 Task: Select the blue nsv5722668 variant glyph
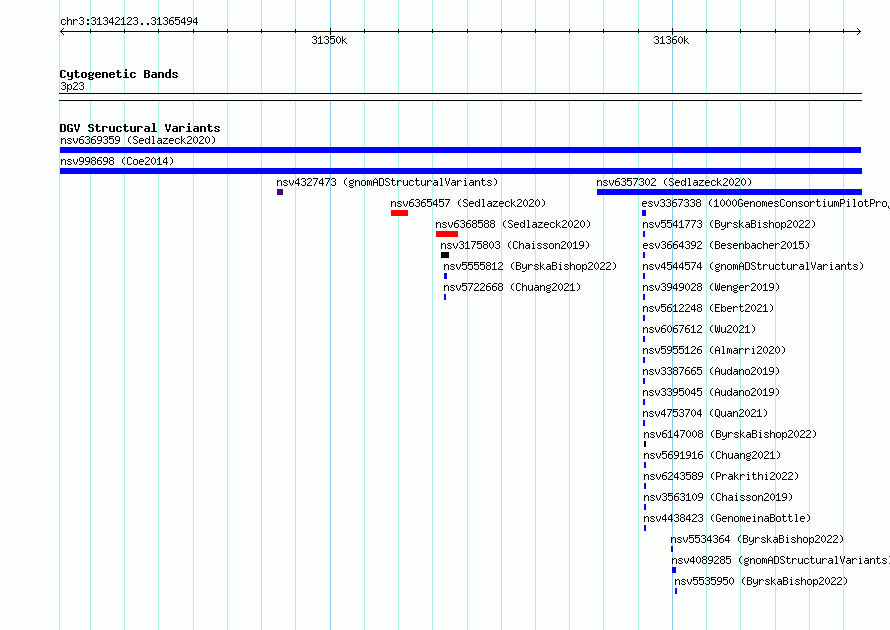(x=445, y=297)
